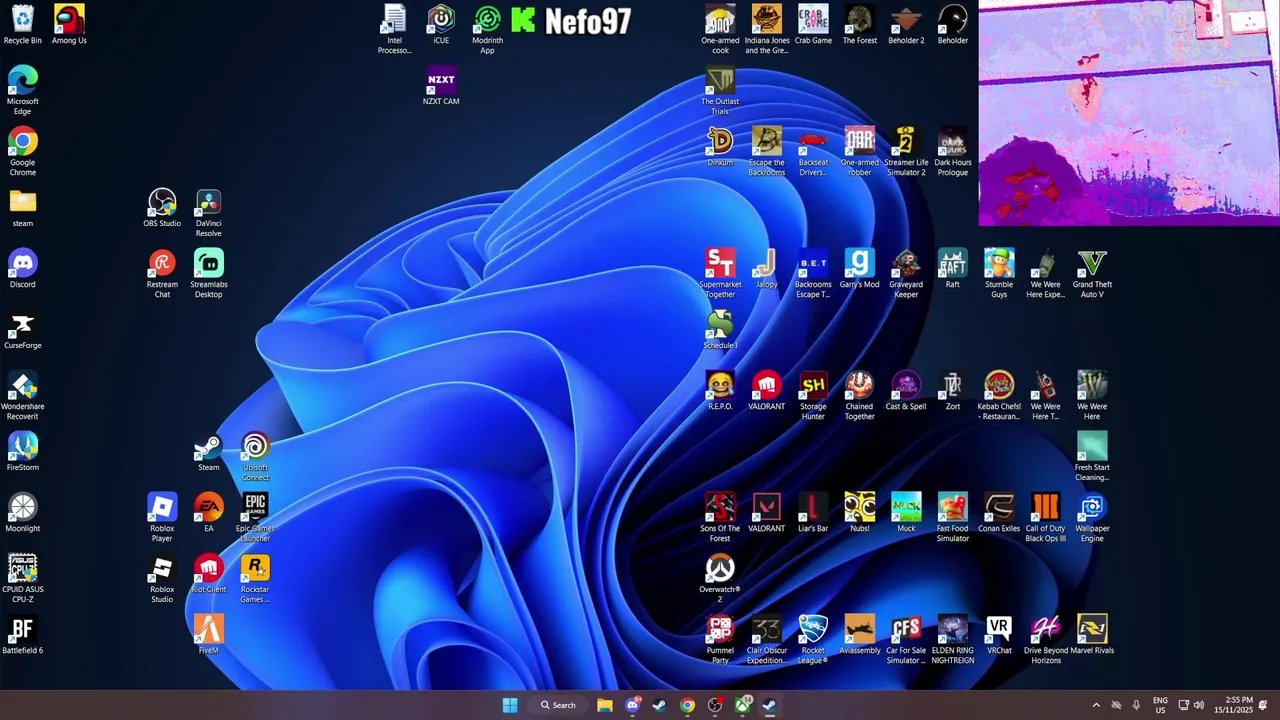
Task: Open OBS Studio from the desktop
Action: 162,208
